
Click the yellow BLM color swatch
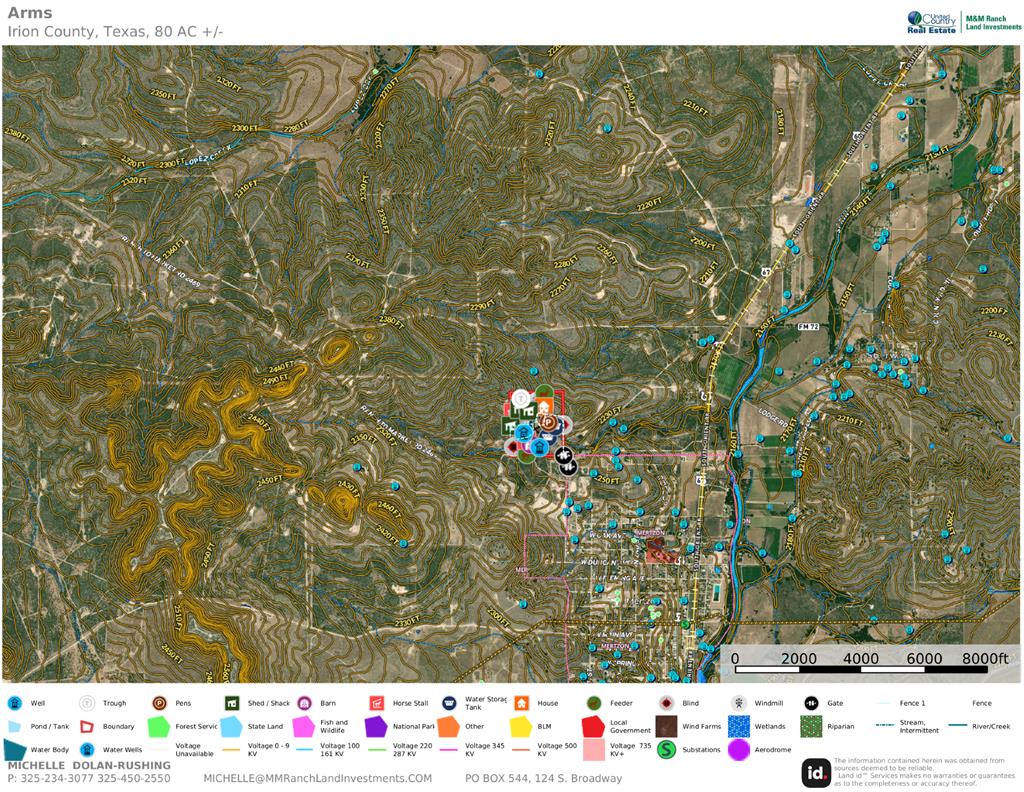521,726
